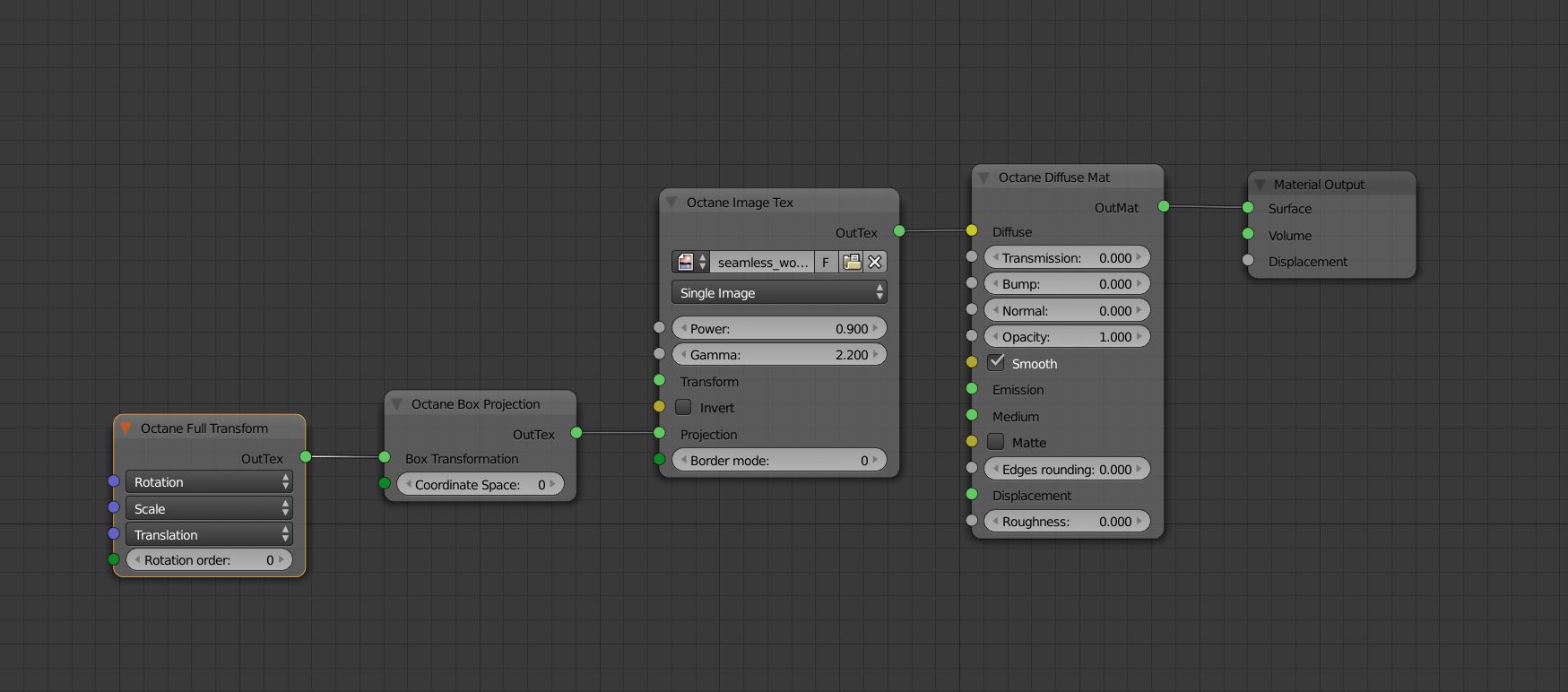Viewport: 1568px width, 692px height.
Task: Increase Power with its right arrow
Action: tap(876, 328)
